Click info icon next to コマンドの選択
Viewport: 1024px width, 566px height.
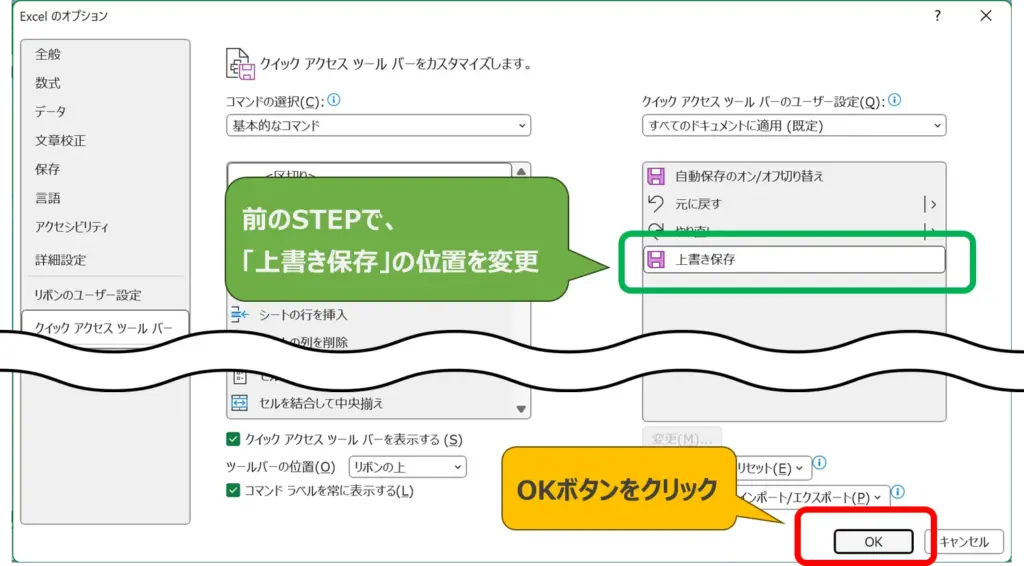(x=334, y=100)
